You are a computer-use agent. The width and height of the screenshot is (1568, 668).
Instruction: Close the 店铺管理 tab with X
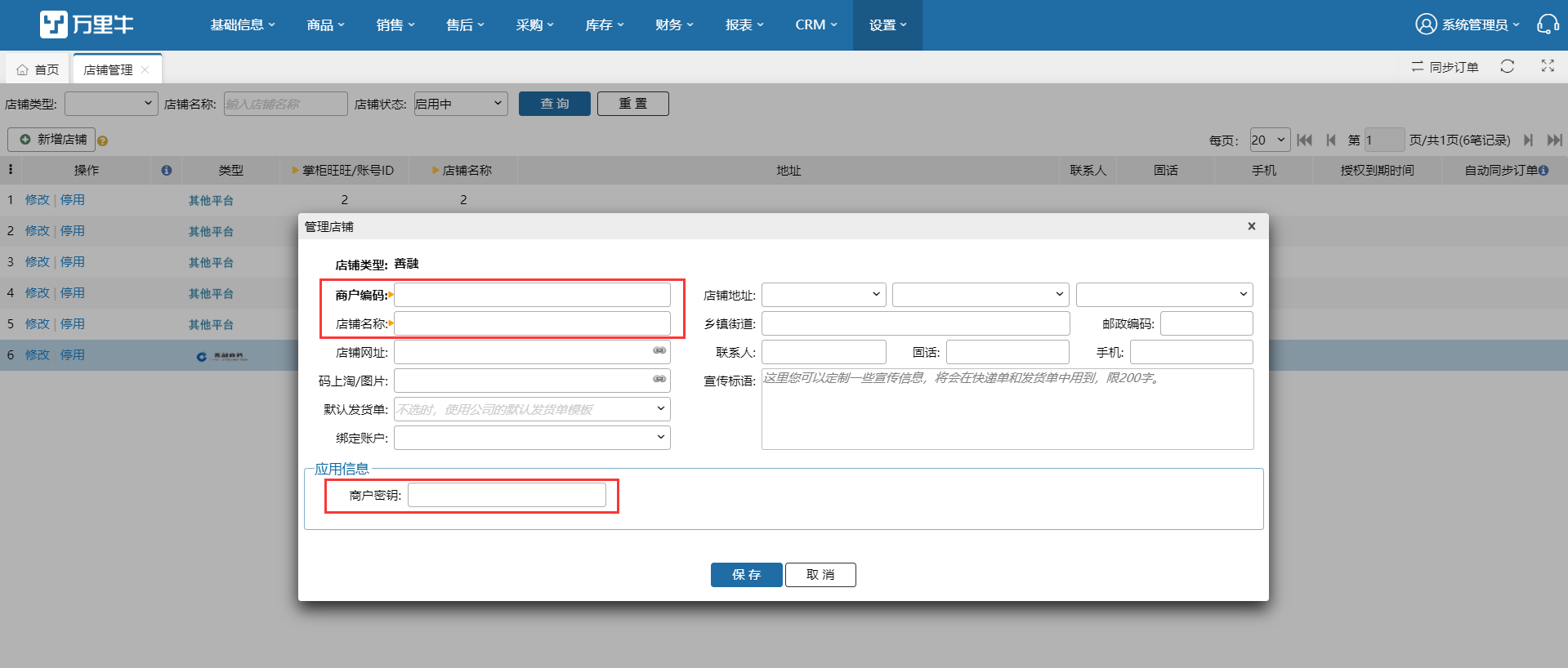point(145,69)
